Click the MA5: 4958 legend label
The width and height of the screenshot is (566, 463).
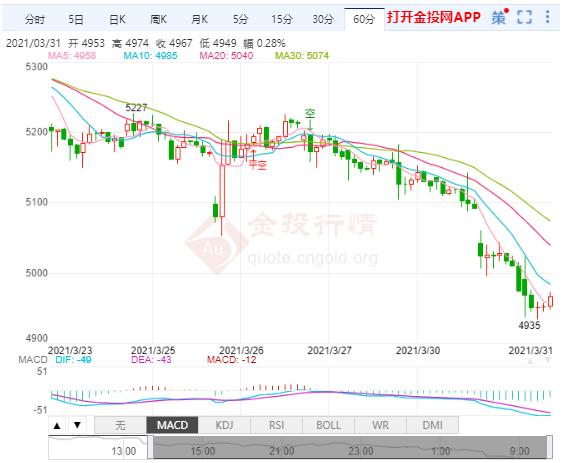tap(72, 56)
